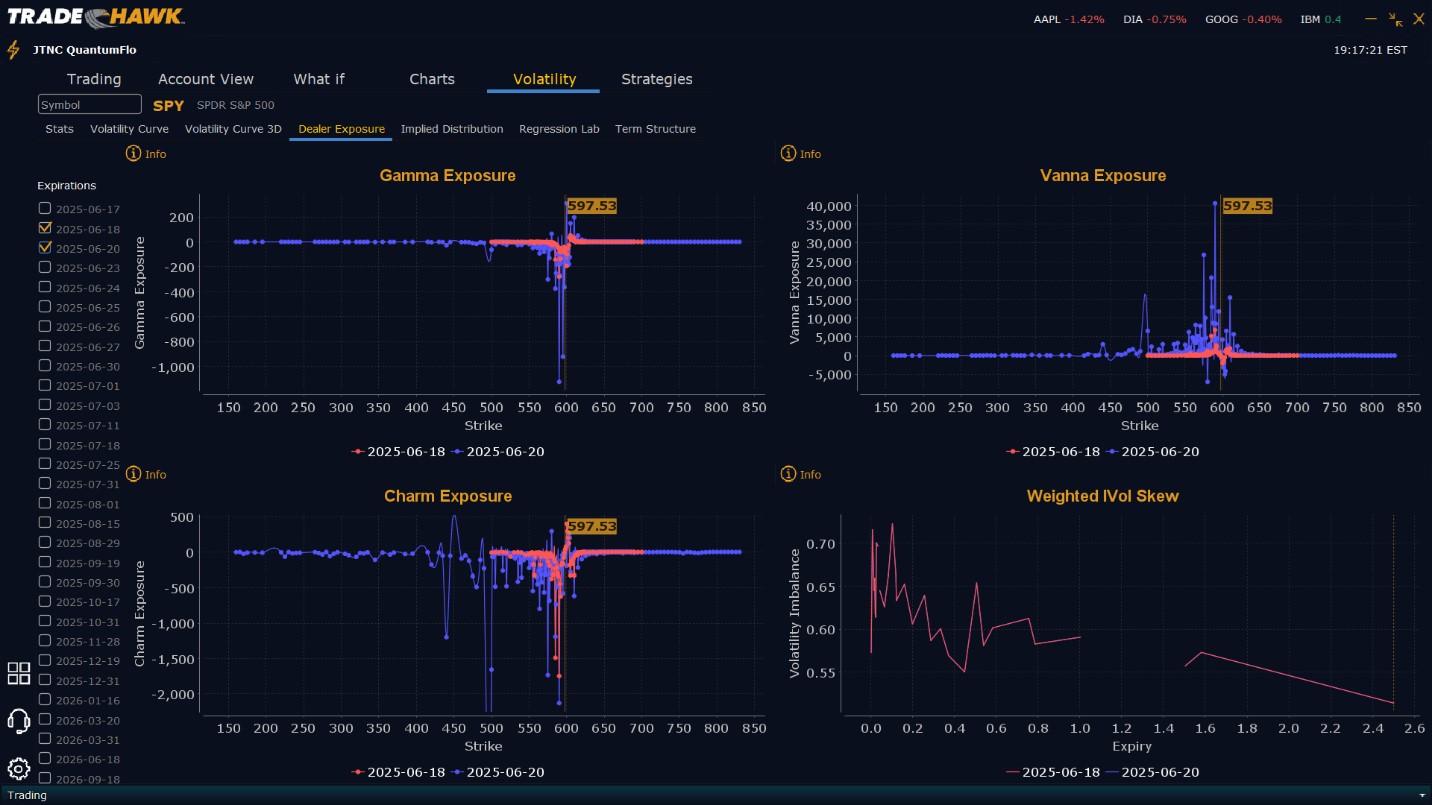Open the headset support icon

click(x=19, y=721)
